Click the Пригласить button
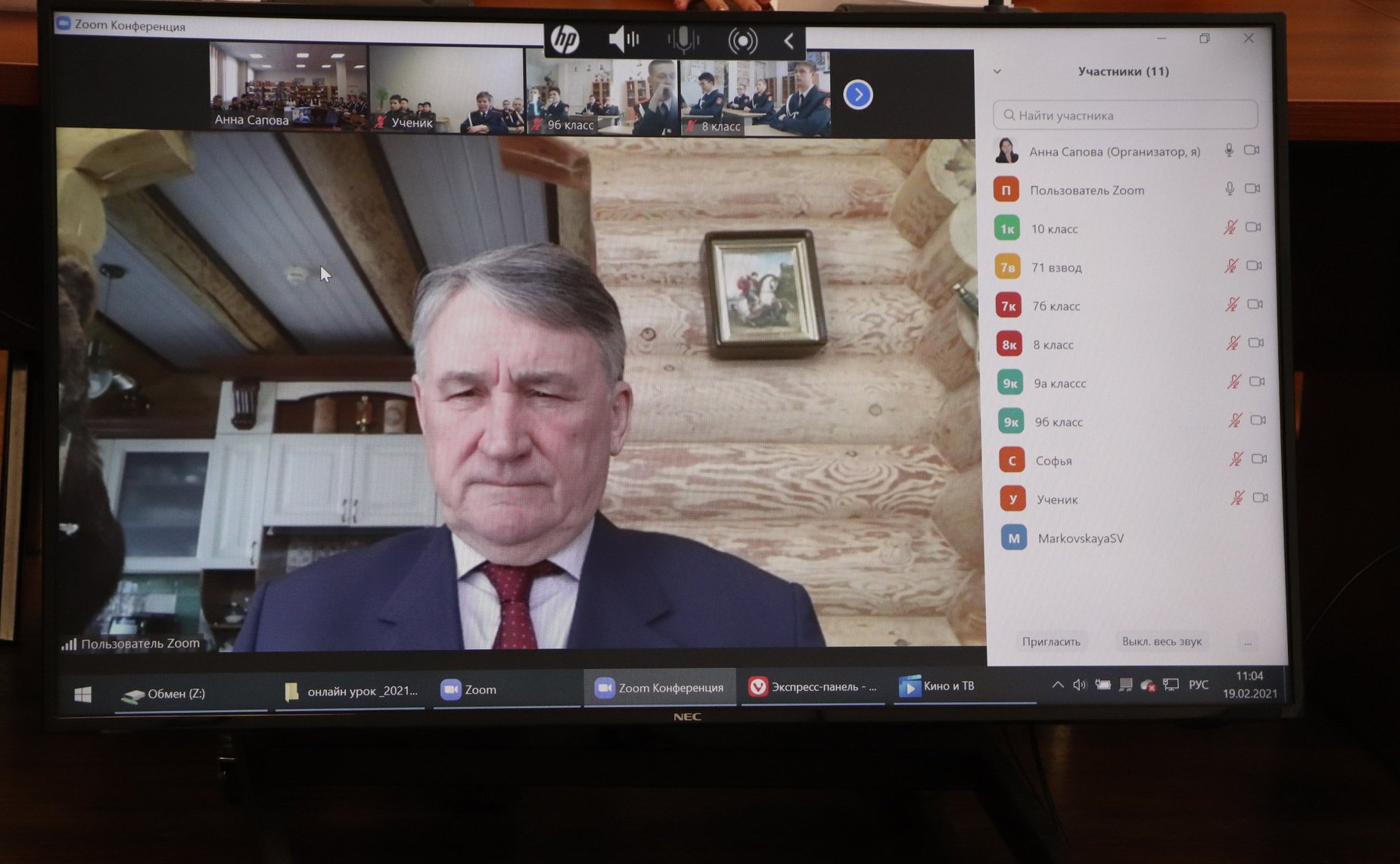This screenshot has width=1400, height=864. [x=1051, y=642]
